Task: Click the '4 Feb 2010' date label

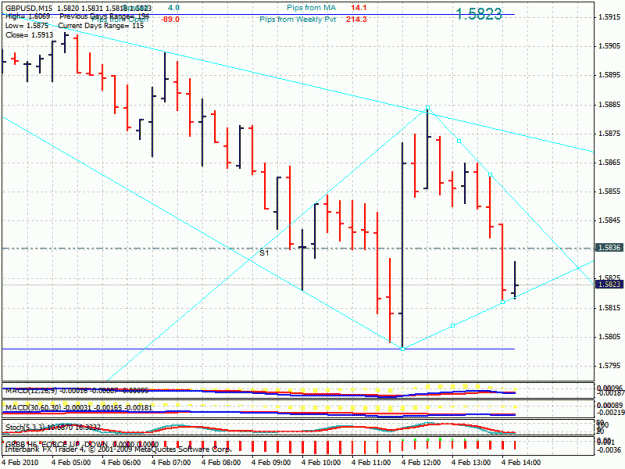Action: click(20, 462)
